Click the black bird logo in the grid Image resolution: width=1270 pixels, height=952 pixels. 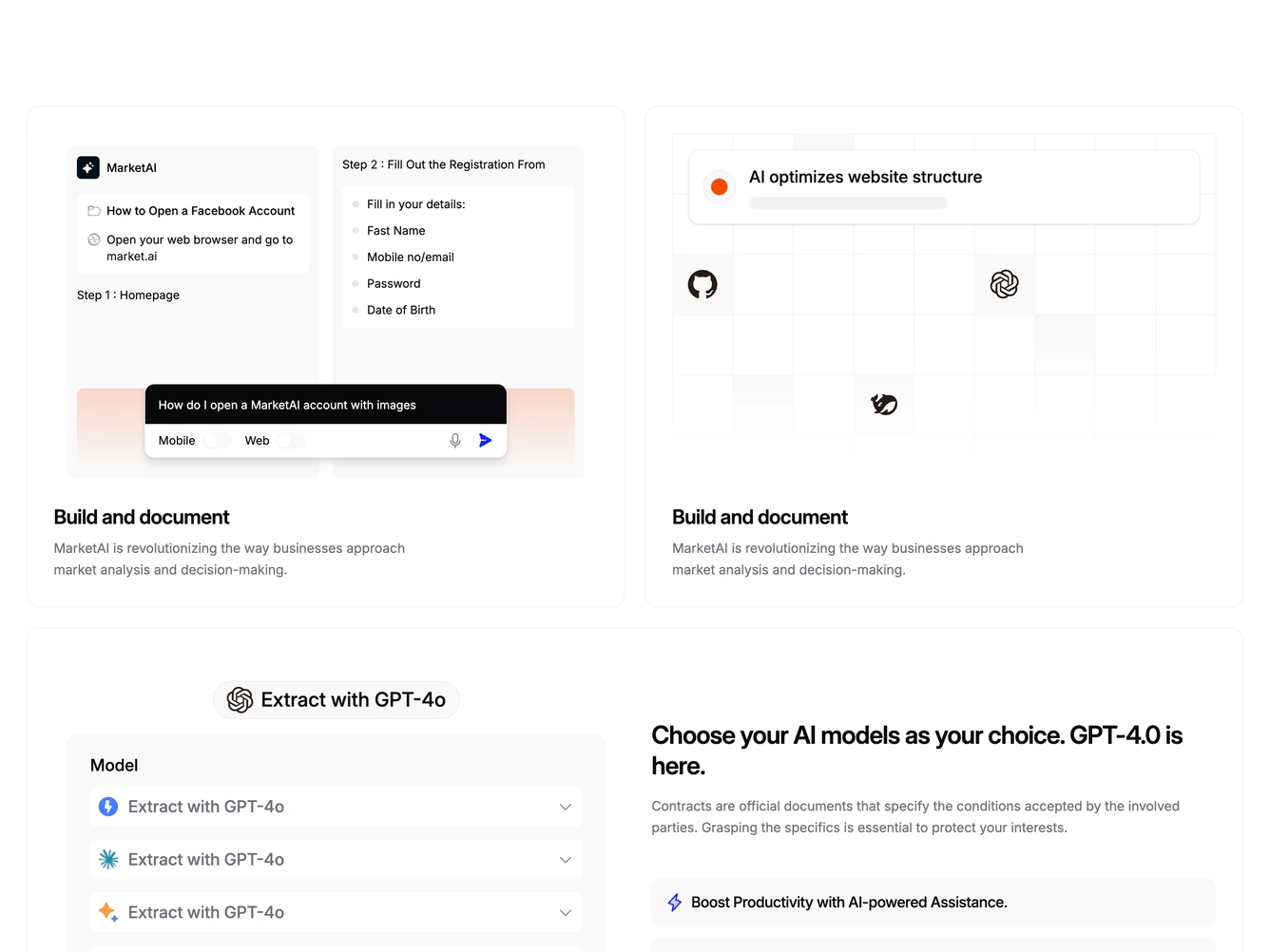pyautogui.click(x=884, y=405)
